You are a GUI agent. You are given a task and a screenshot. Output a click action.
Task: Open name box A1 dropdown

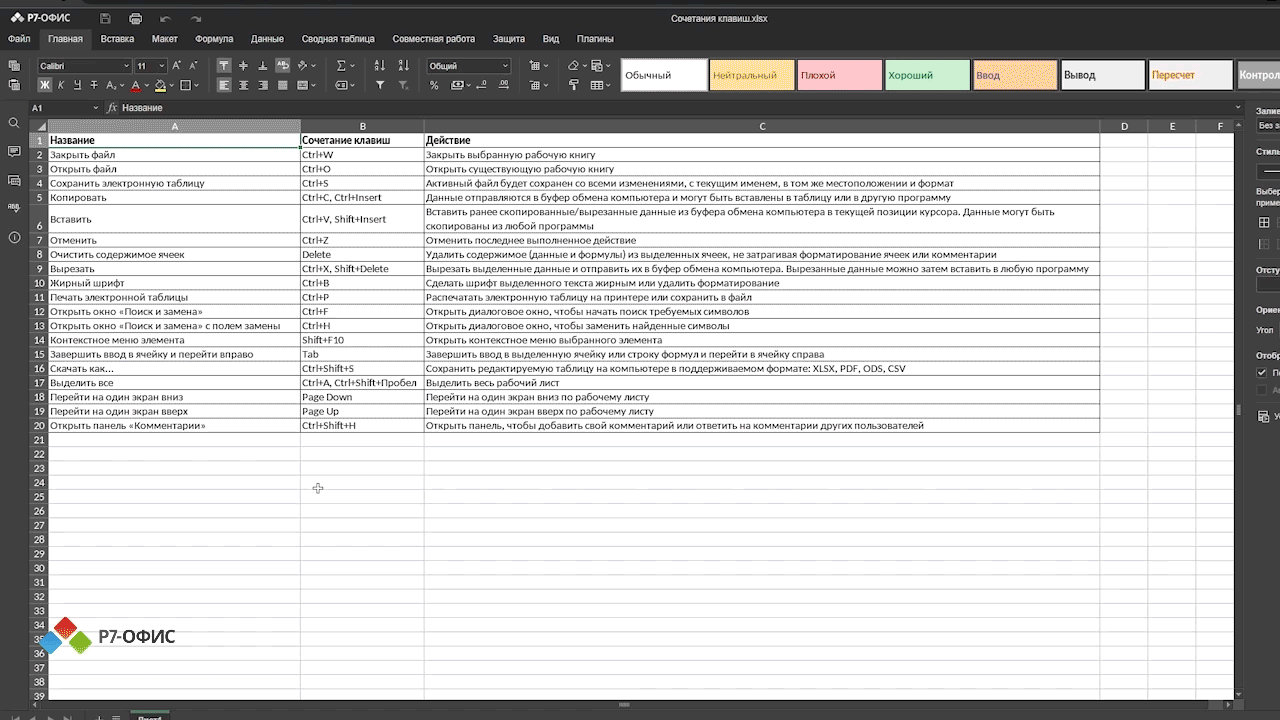click(x=96, y=107)
